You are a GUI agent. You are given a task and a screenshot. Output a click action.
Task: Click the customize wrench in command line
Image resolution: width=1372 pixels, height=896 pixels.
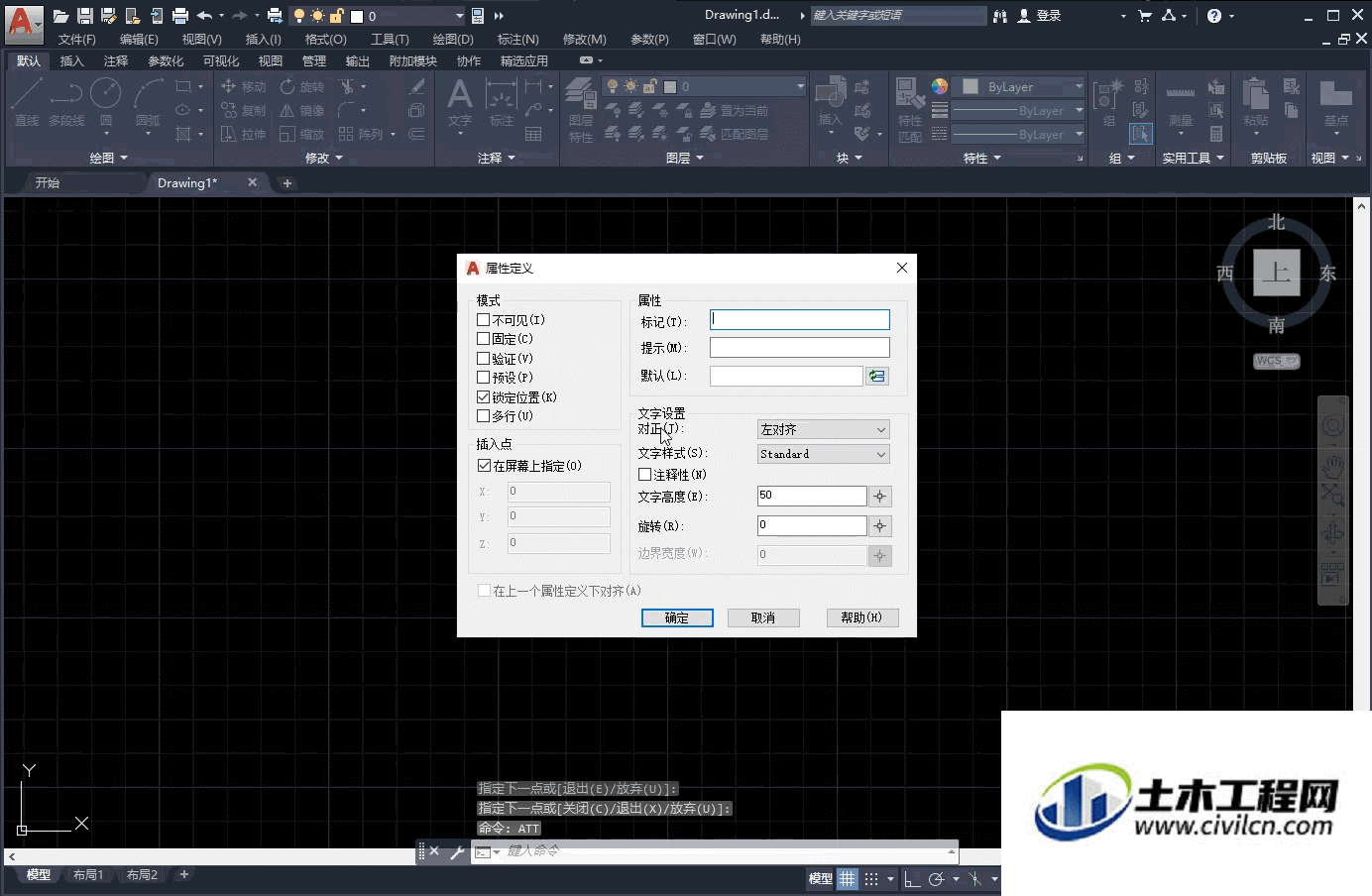click(x=457, y=851)
